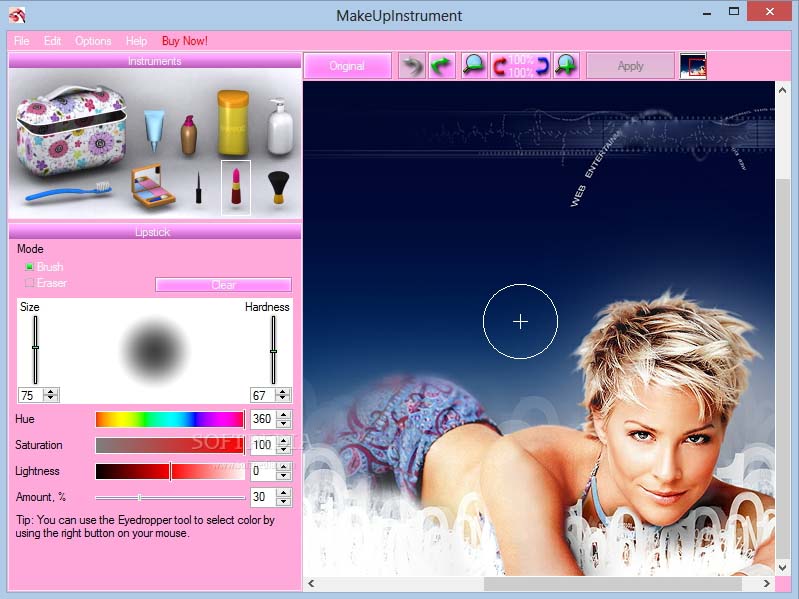Image resolution: width=799 pixels, height=599 pixels.
Task: Select the lipstick instrument
Action: click(x=236, y=186)
